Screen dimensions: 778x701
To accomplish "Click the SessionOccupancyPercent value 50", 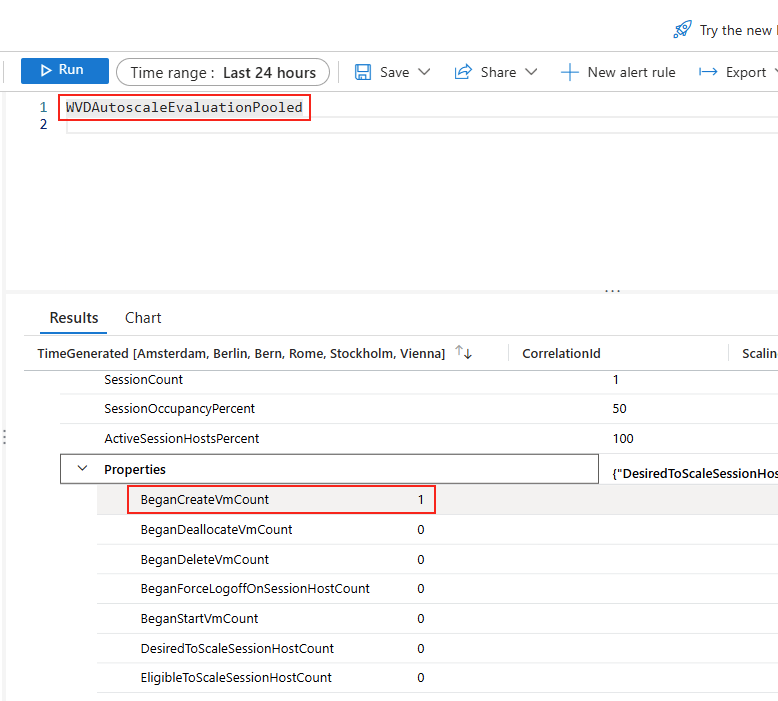I will pyautogui.click(x=619, y=409).
